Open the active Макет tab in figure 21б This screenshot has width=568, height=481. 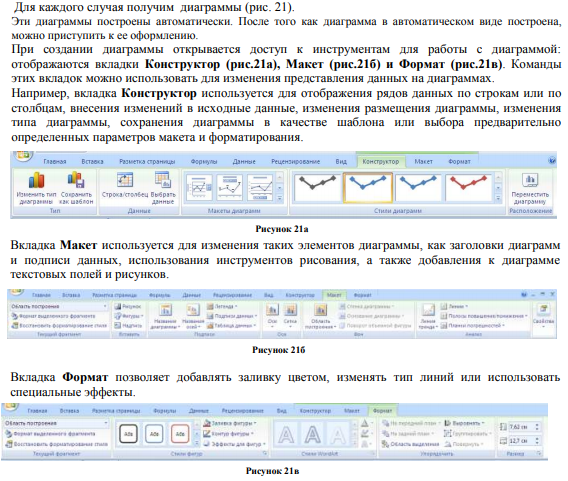coord(334,295)
